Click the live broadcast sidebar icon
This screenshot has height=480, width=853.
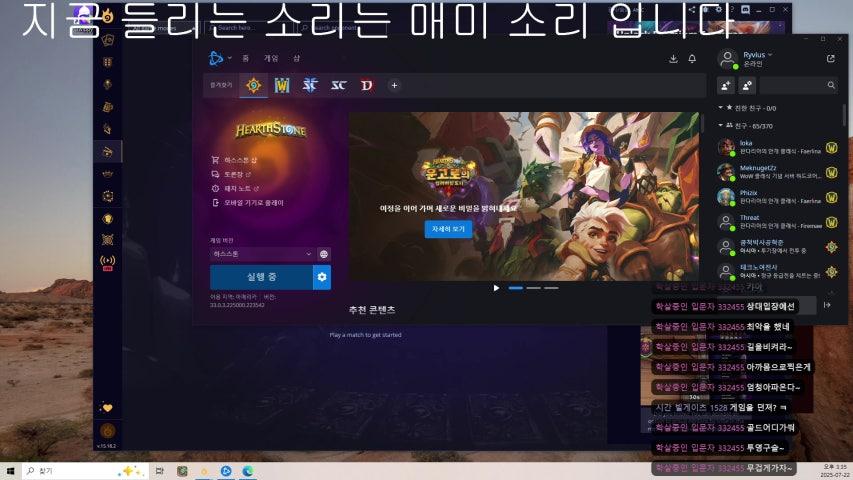click(108, 262)
